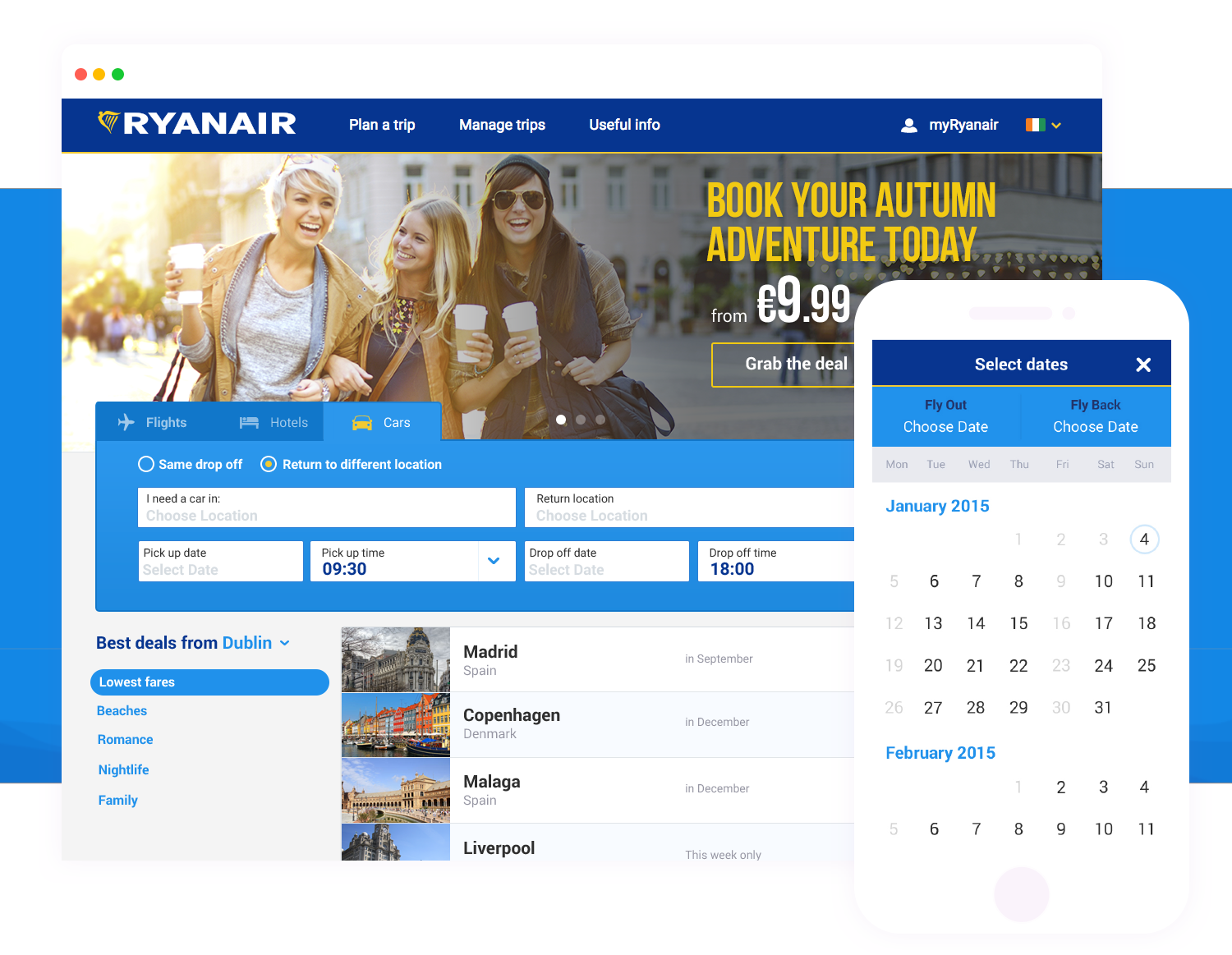Go to second carousel slide dot
This screenshot has height=955, width=1232.
[581, 420]
